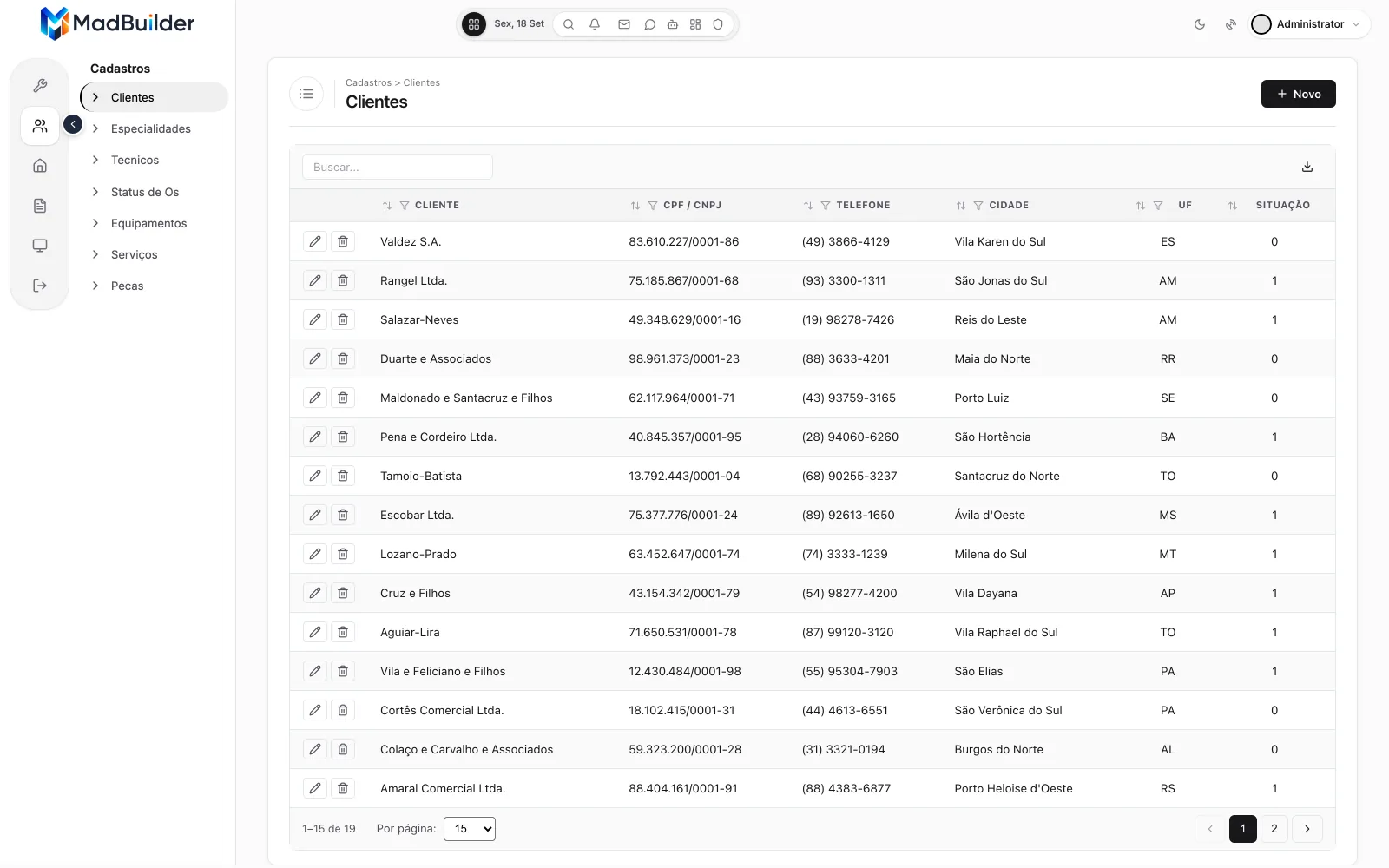Delete the Rangel Ltda. row

tap(343, 280)
